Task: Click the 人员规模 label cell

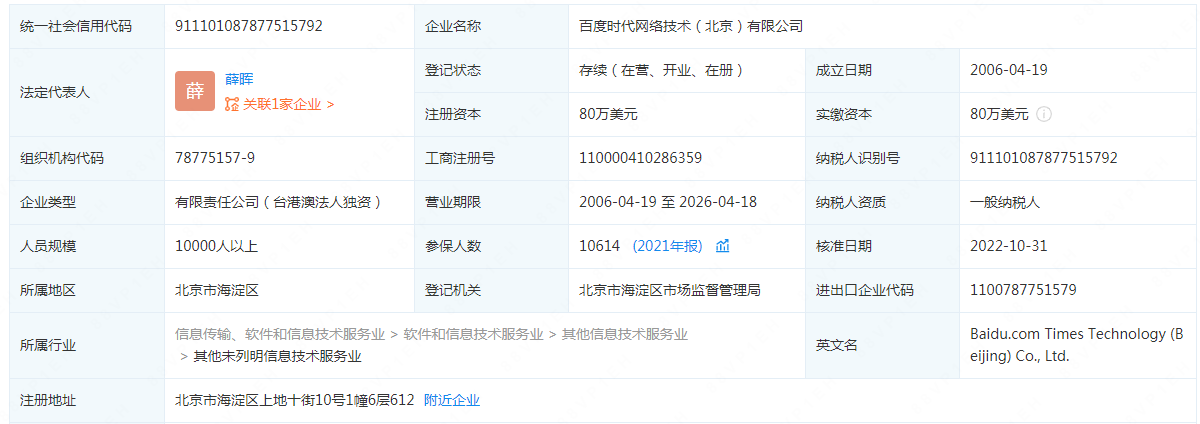Action: coord(87,246)
